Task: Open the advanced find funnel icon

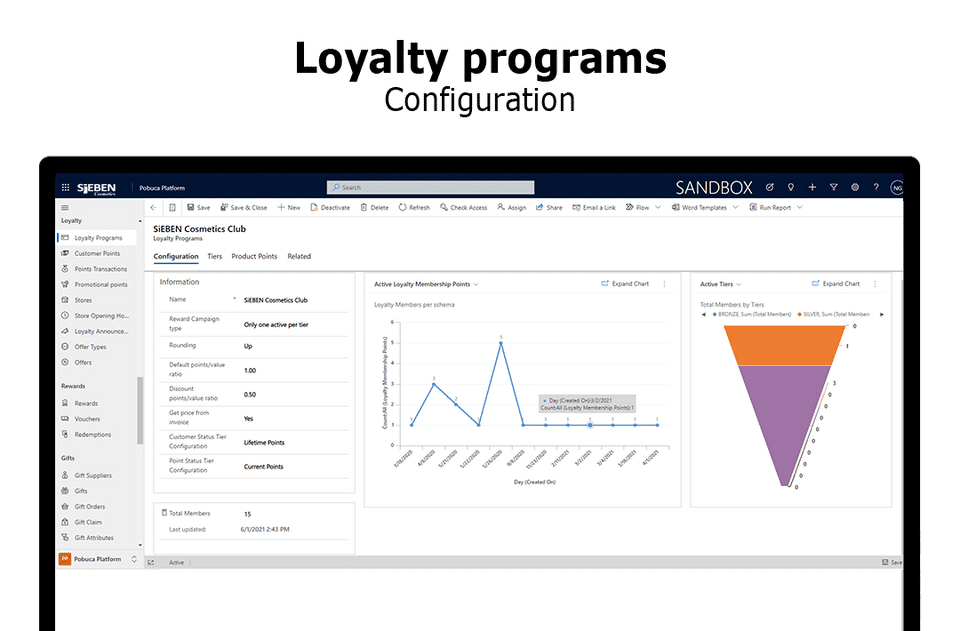Action: point(833,187)
